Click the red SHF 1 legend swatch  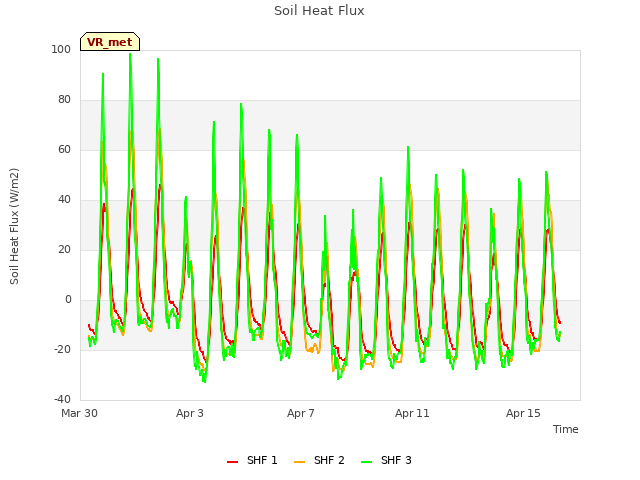tap(232, 462)
